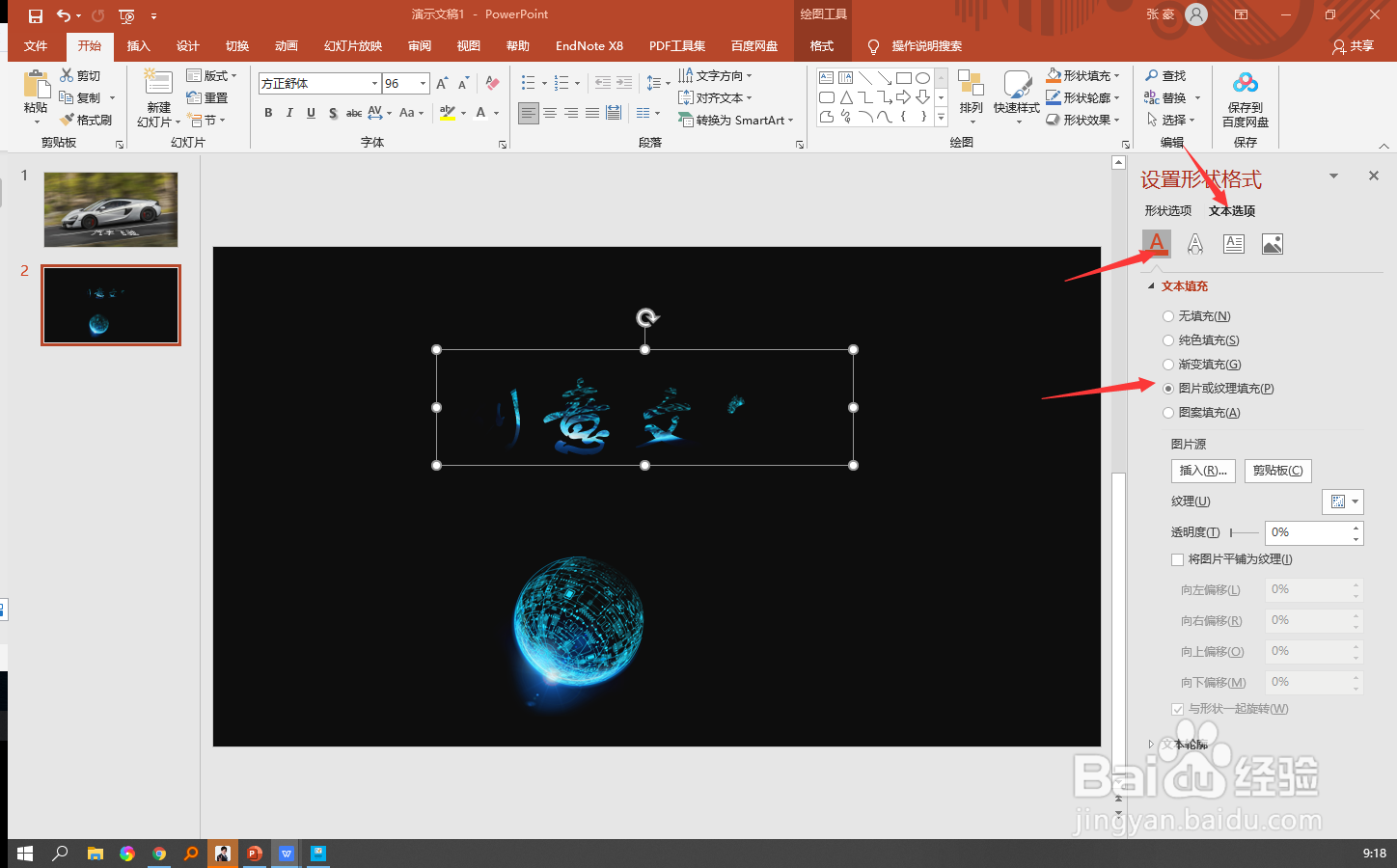Click the Paste clipboard icon
The width and height of the screenshot is (1397, 868).
click(x=37, y=86)
